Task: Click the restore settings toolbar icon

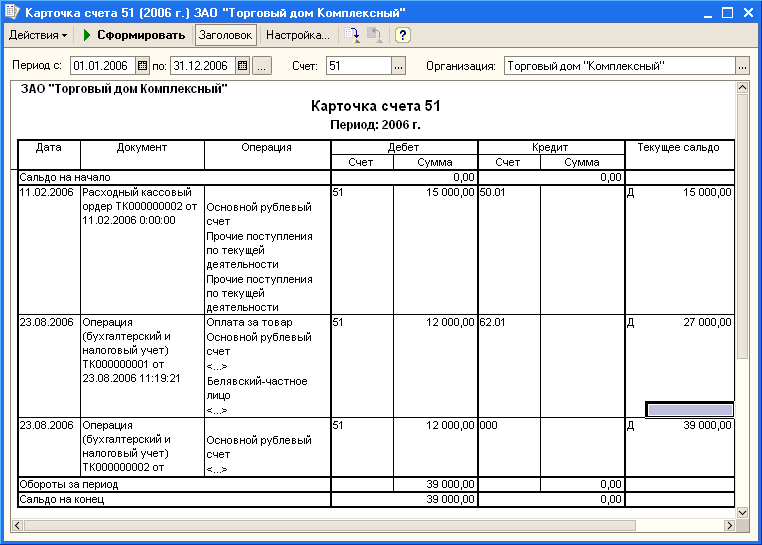Action: 375,35
